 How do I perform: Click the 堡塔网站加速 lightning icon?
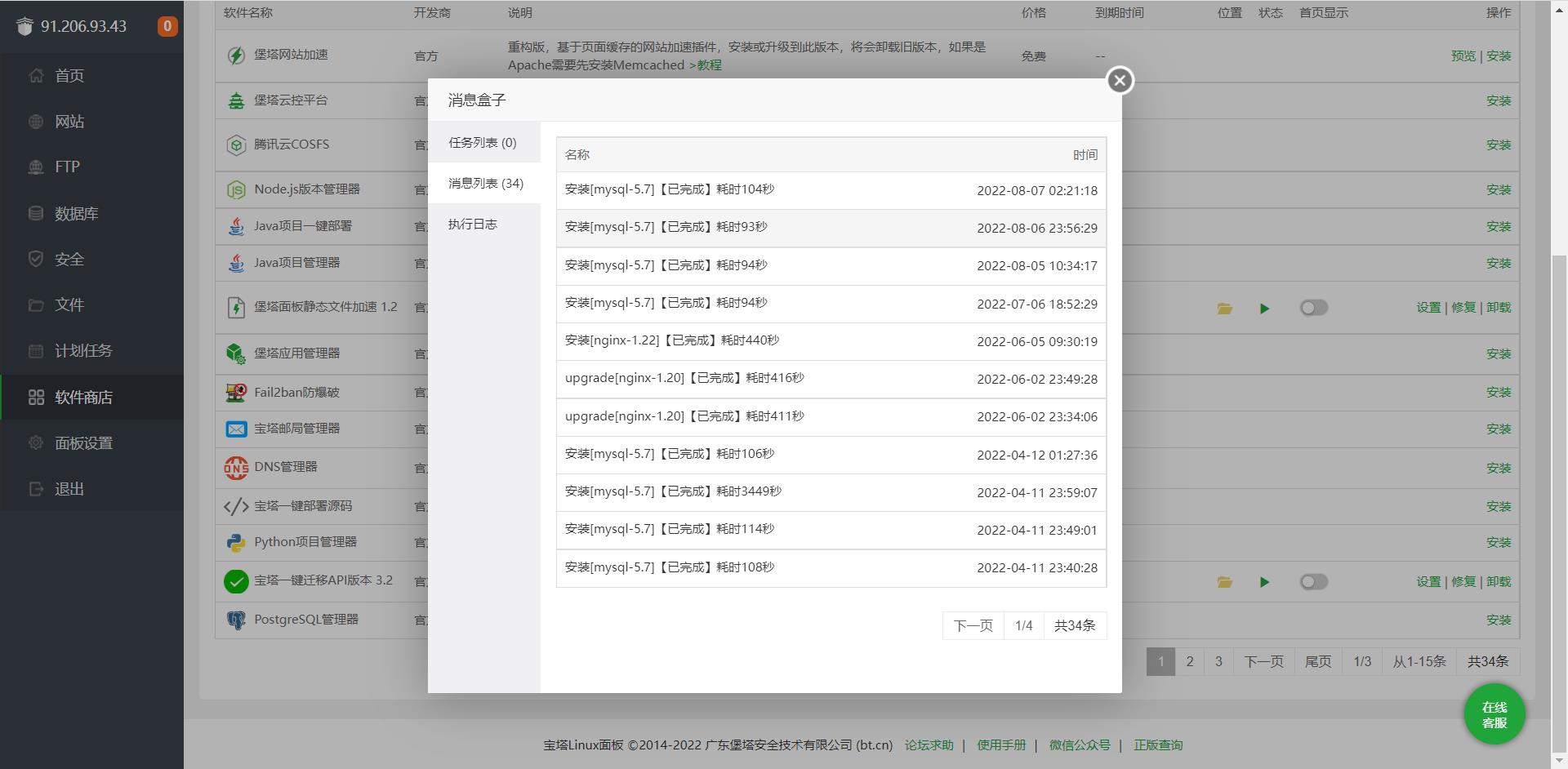tap(236, 55)
